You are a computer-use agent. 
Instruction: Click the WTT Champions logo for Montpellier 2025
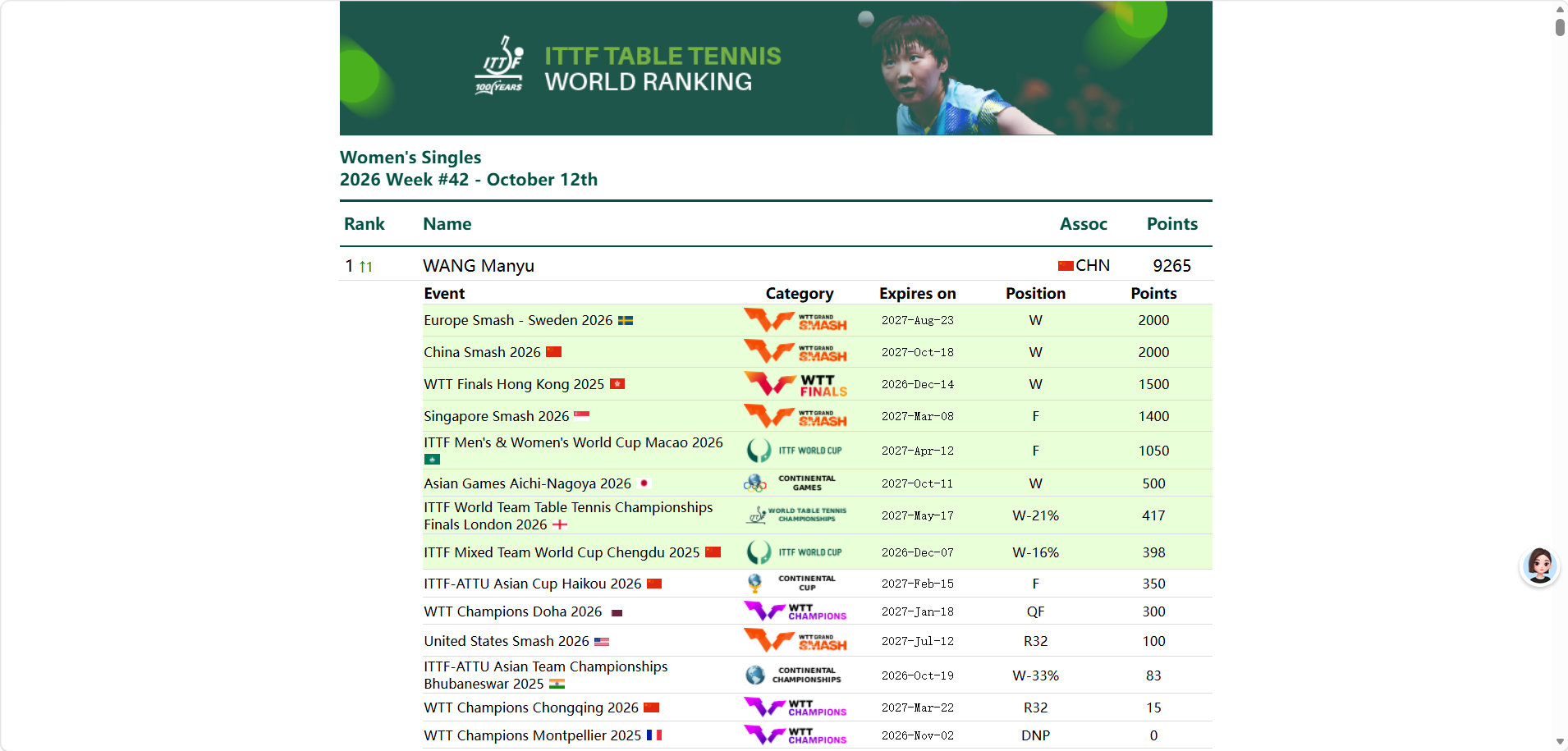pyautogui.click(x=795, y=735)
